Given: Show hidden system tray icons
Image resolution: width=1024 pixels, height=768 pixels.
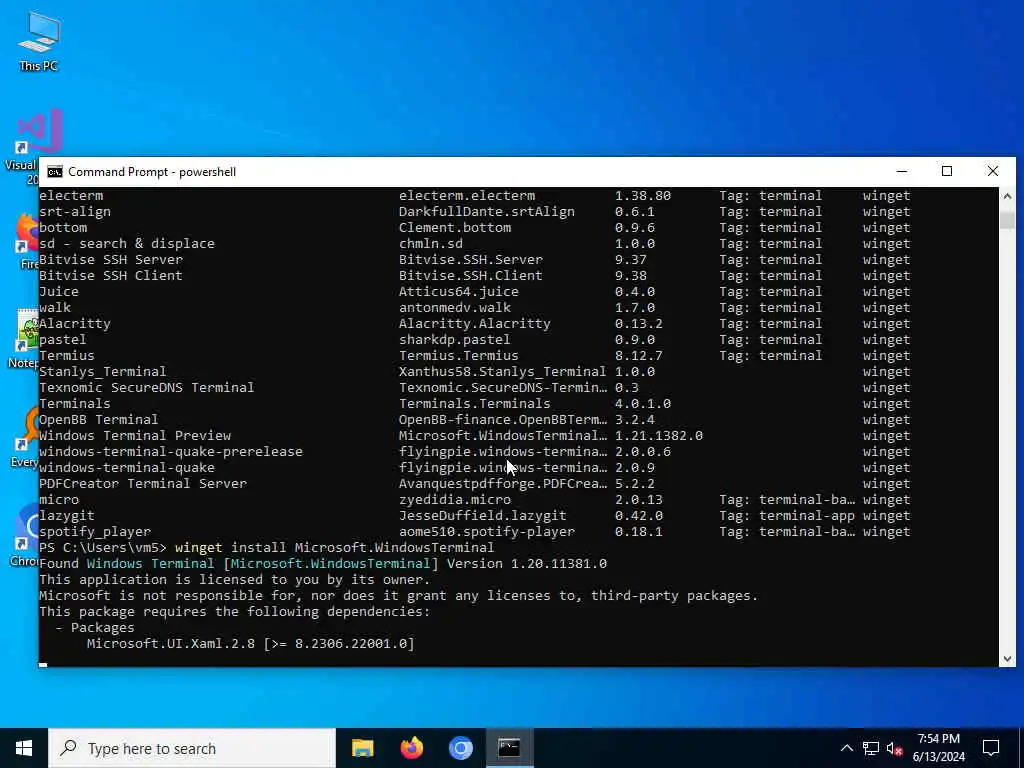Looking at the screenshot, I should pyautogui.click(x=846, y=748).
